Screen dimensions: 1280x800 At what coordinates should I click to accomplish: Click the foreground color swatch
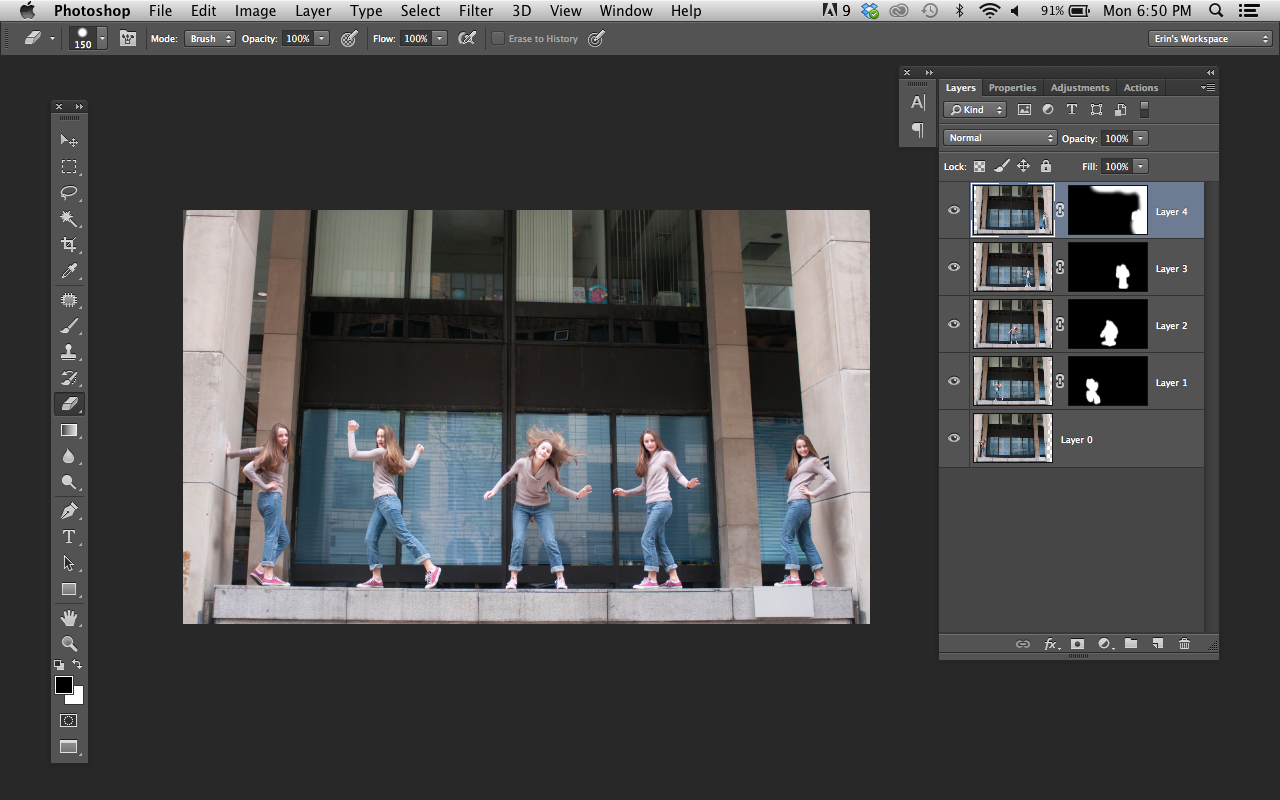(64, 685)
